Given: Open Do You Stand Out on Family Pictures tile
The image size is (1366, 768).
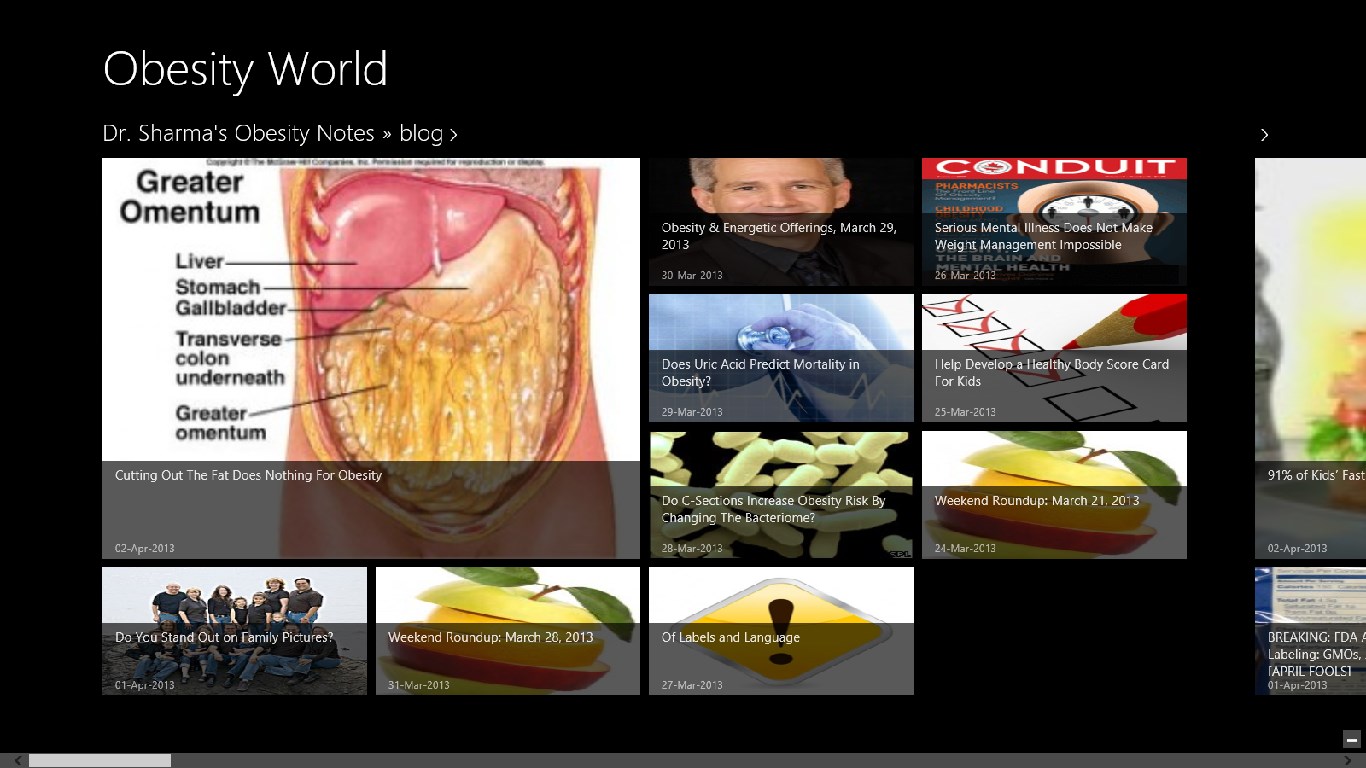Looking at the screenshot, I should [x=234, y=631].
